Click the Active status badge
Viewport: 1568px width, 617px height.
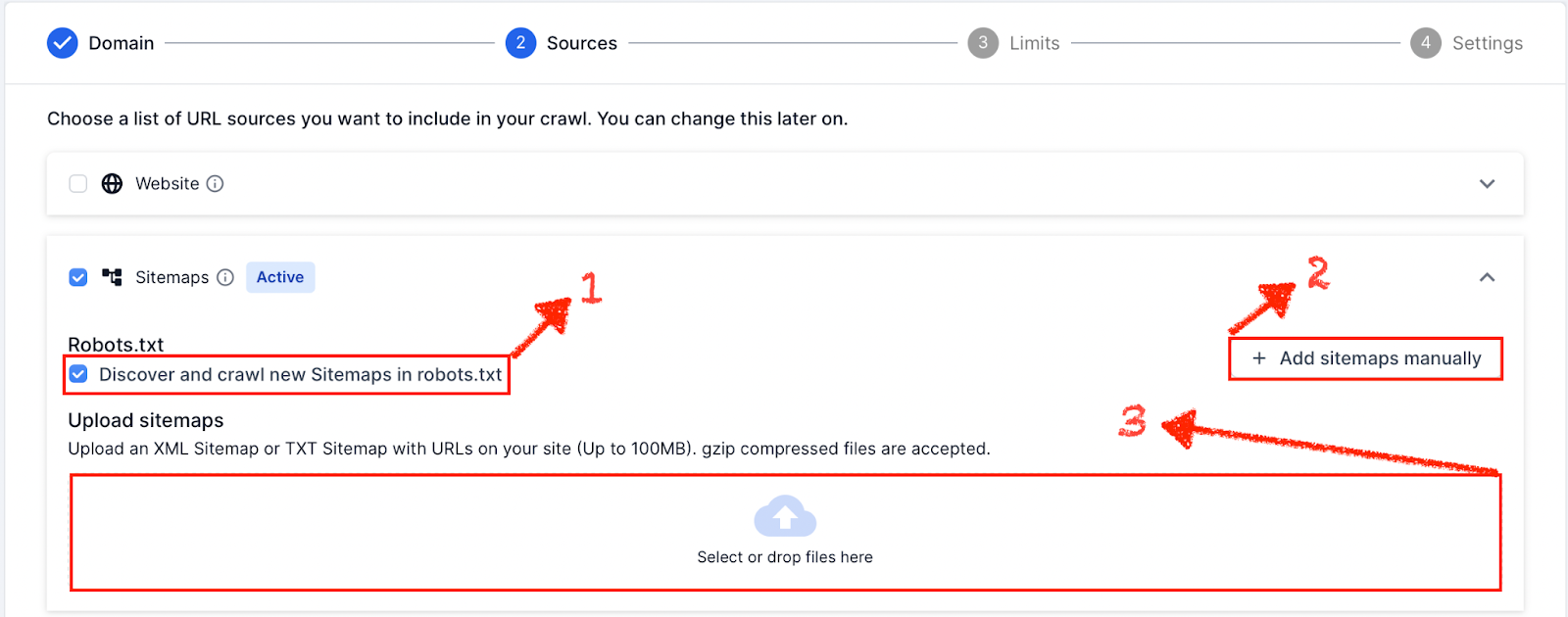click(x=279, y=277)
